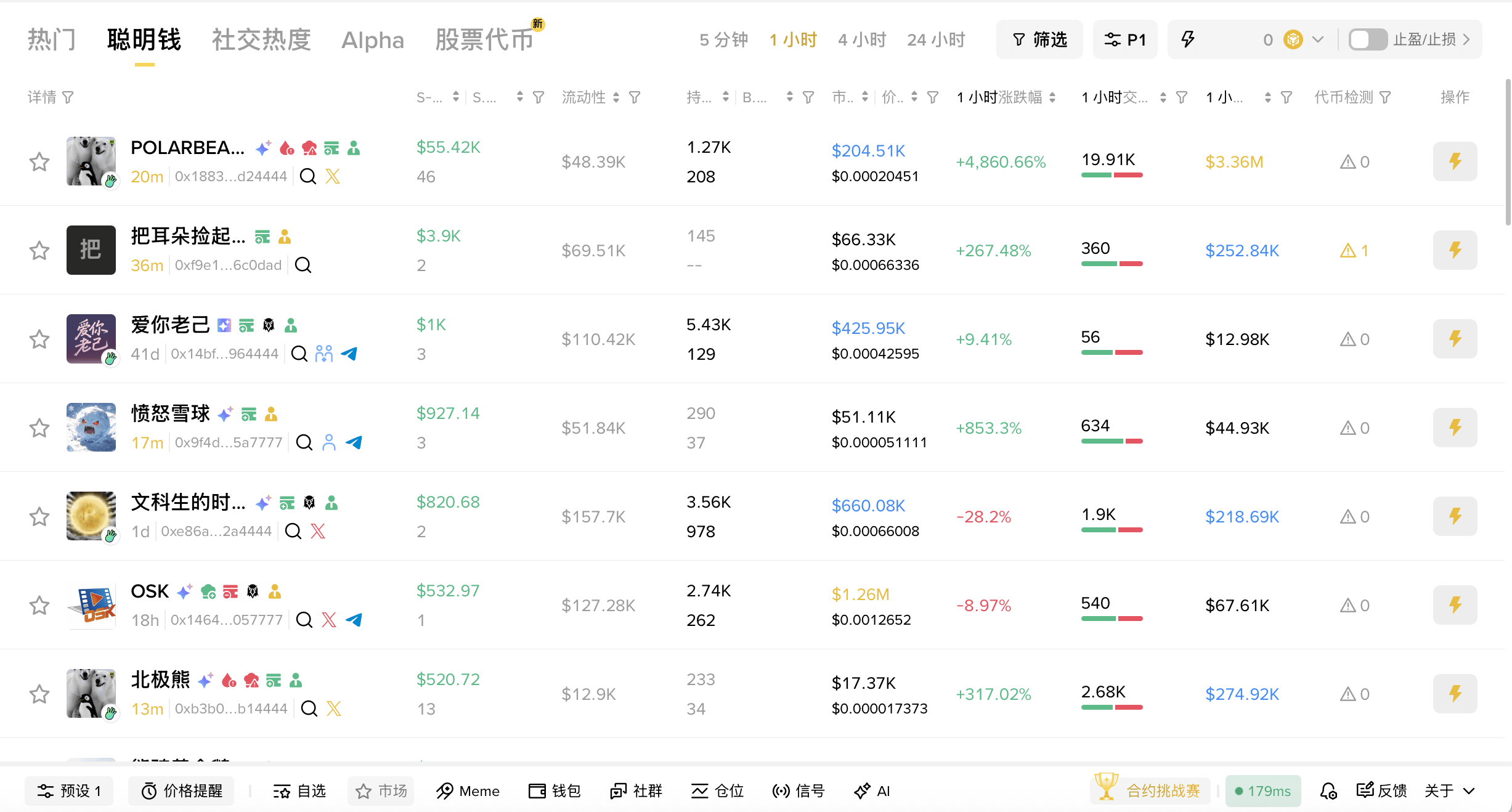Click the filter funnel beside 流动性 column
1512x812 pixels.
(635, 97)
